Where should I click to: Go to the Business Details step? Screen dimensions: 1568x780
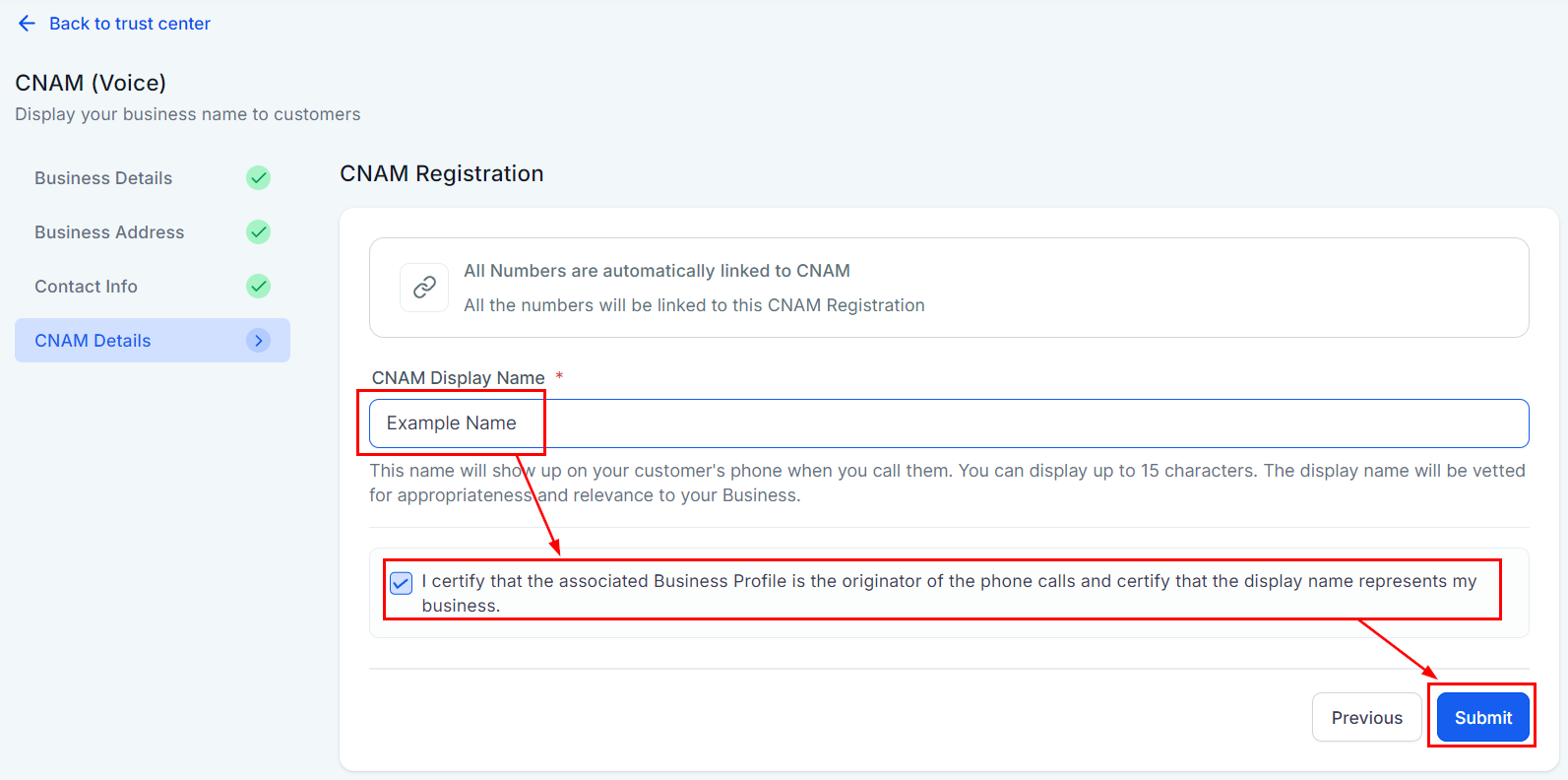coord(103,178)
